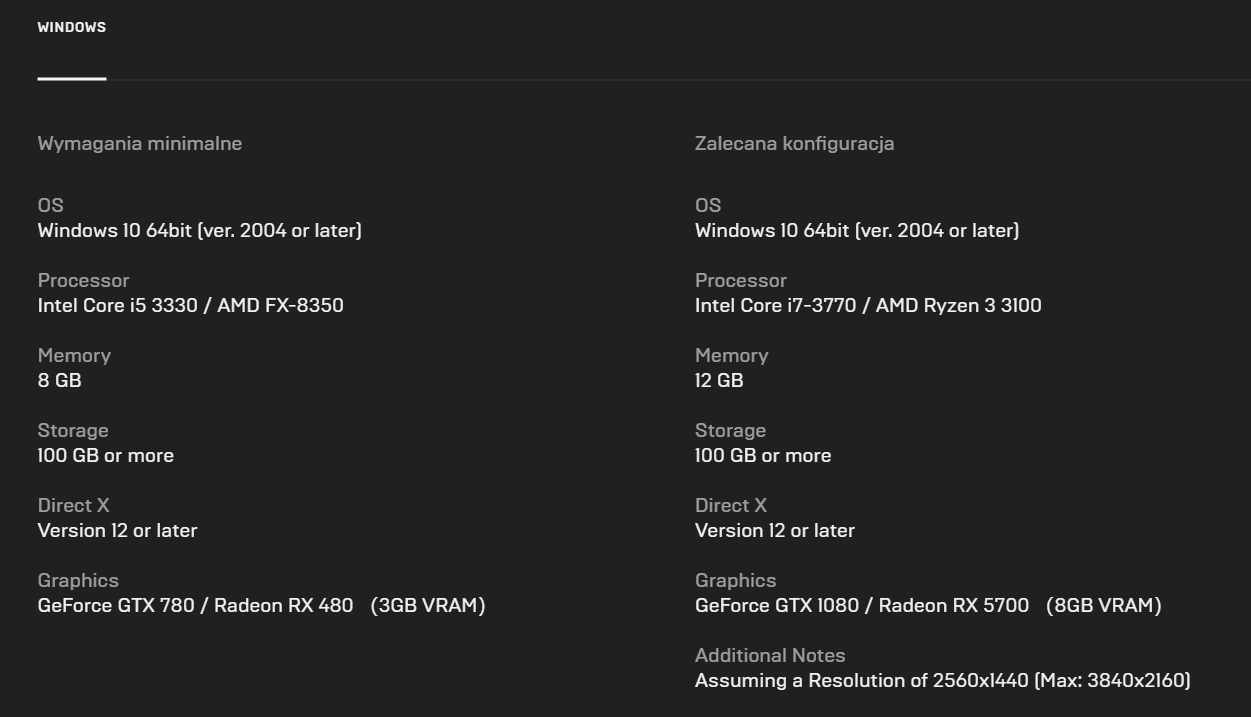Click the Wymagania minimalne heading
Image resolution: width=1251 pixels, height=717 pixels.
[x=140, y=143]
